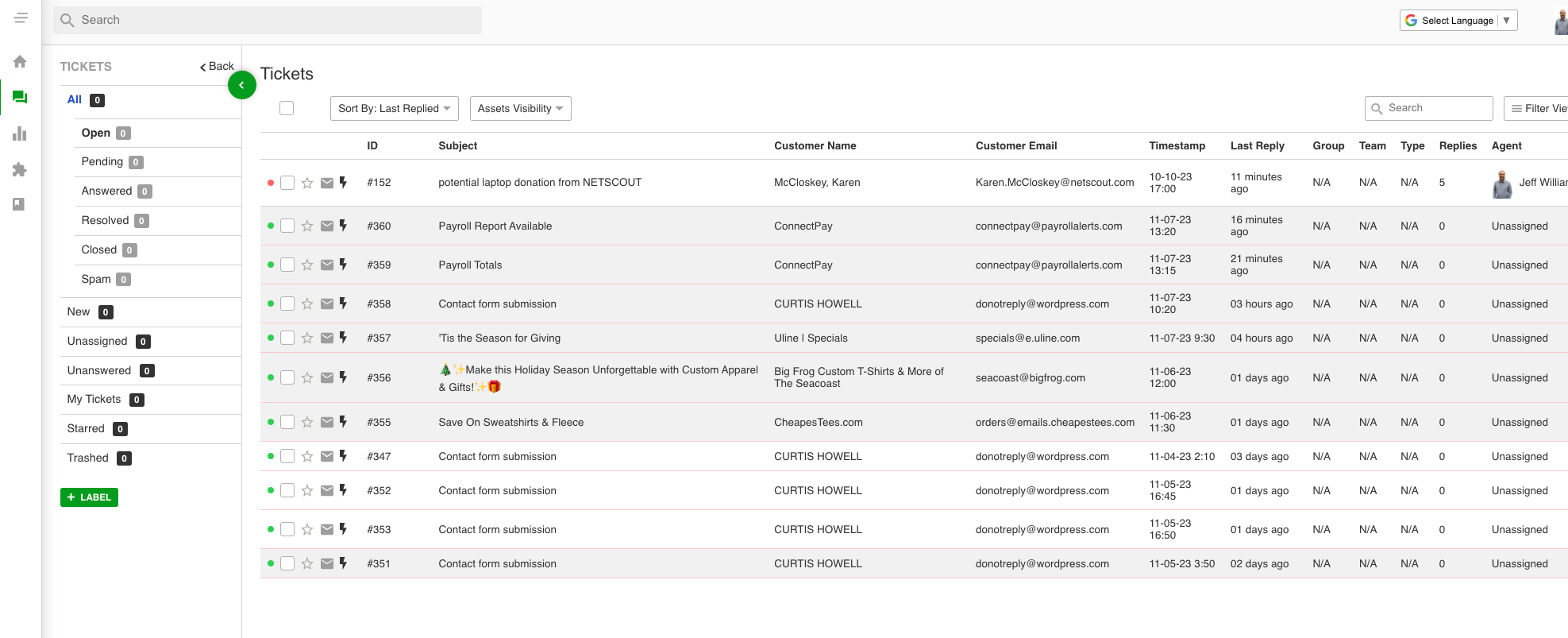Open the puzzle piece apps icon

(20, 169)
